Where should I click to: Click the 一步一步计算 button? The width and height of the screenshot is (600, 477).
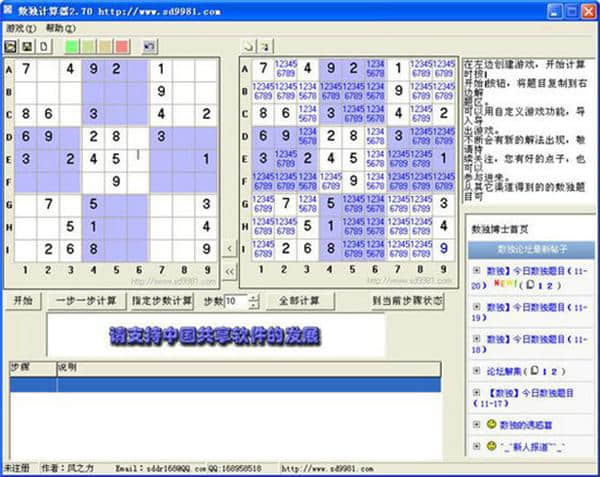86,301
